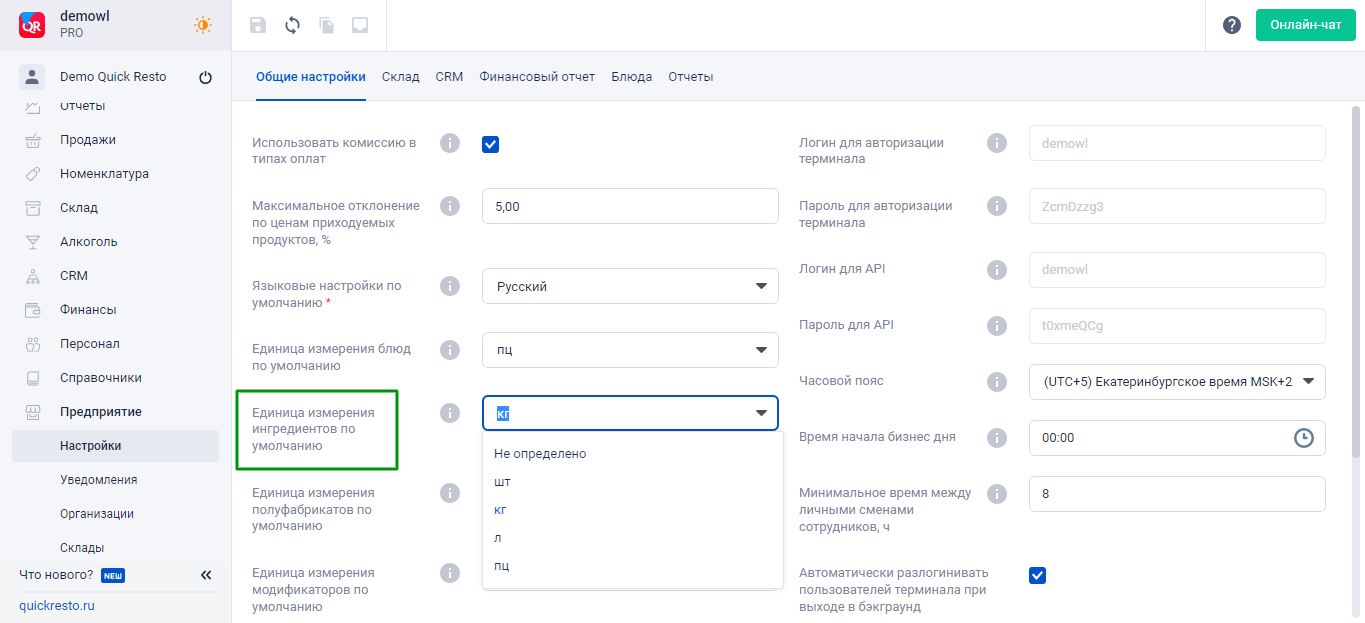Open the Что нового? link
The height and width of the screenshot is (623, 1365).
[x=56, y=575]
